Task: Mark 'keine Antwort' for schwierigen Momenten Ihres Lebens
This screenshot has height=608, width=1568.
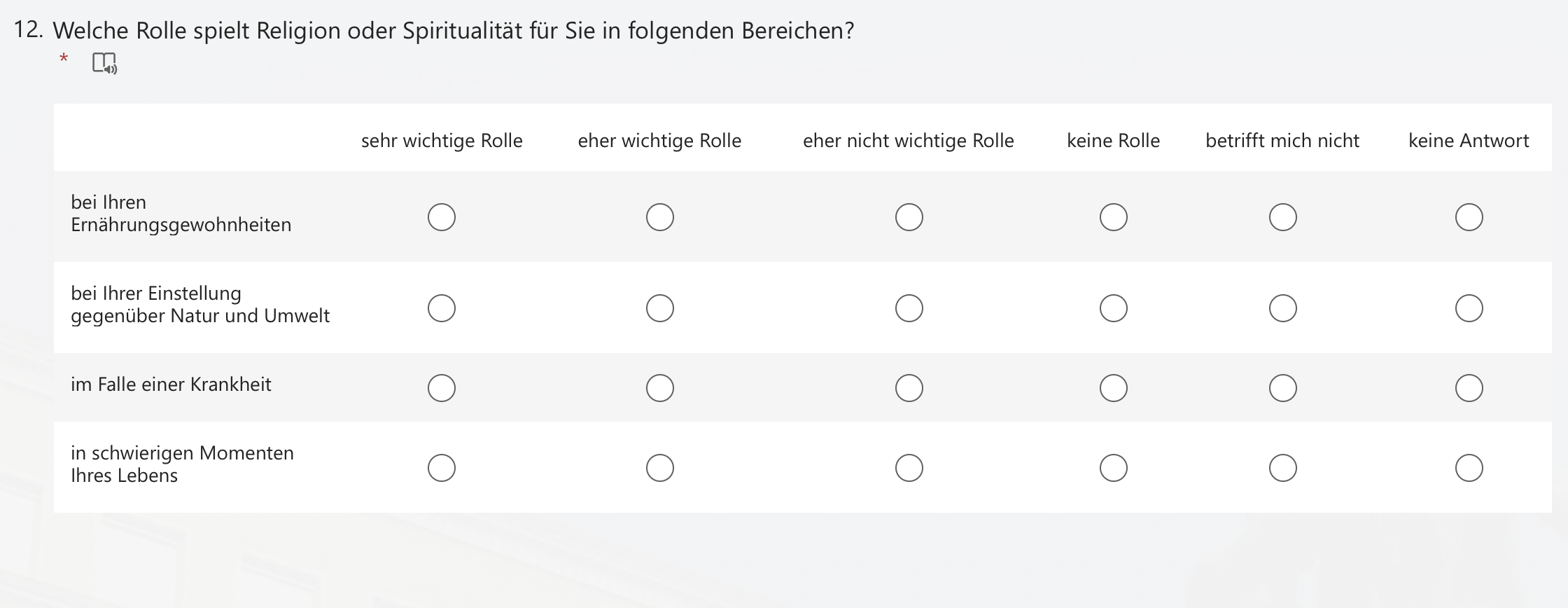Action: pyautogui.click(x=1469, y=468)
